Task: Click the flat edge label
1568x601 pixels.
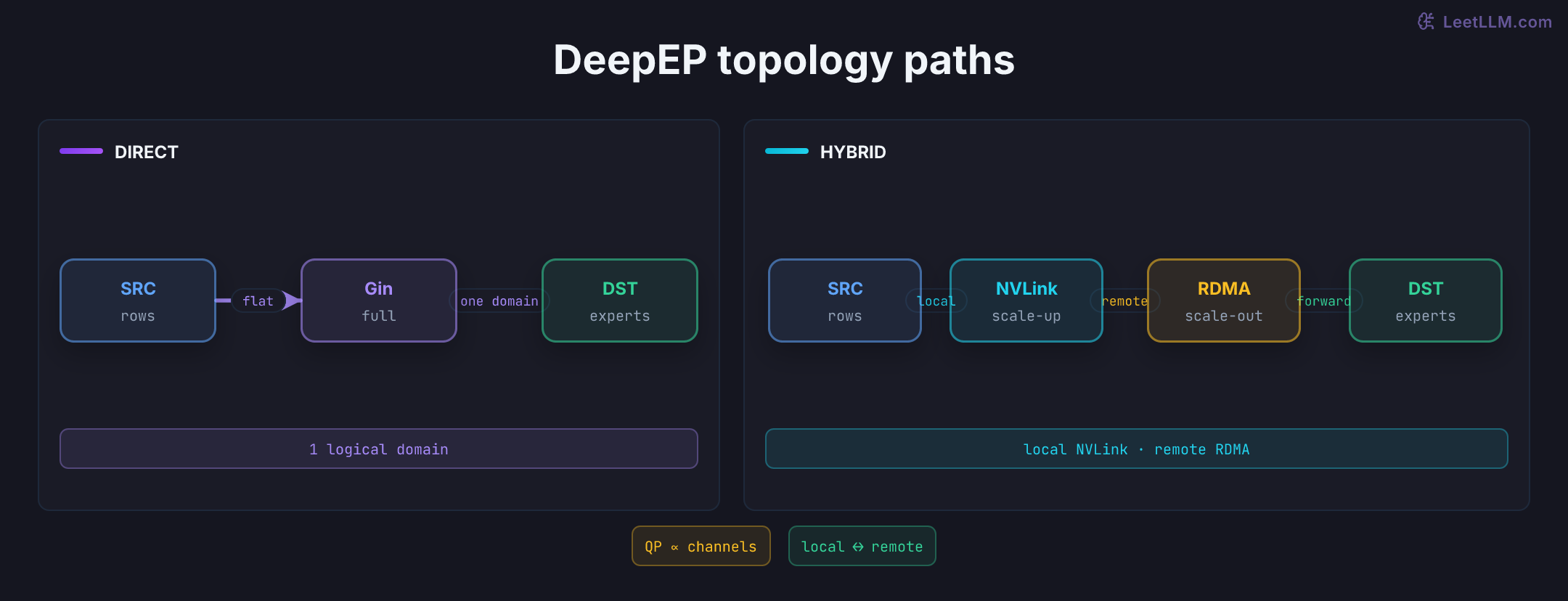Action: coord(258,301)
